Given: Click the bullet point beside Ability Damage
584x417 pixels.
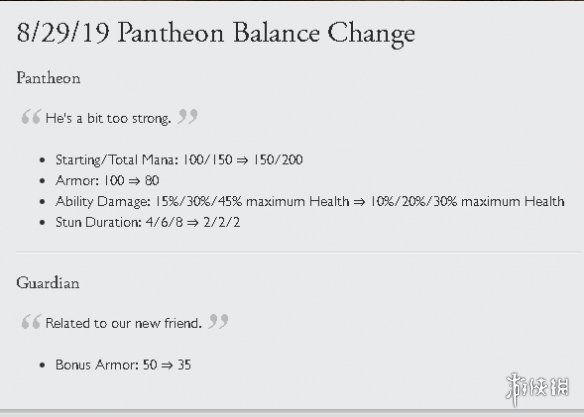Looking at the screenshot, I should point(42,202).
